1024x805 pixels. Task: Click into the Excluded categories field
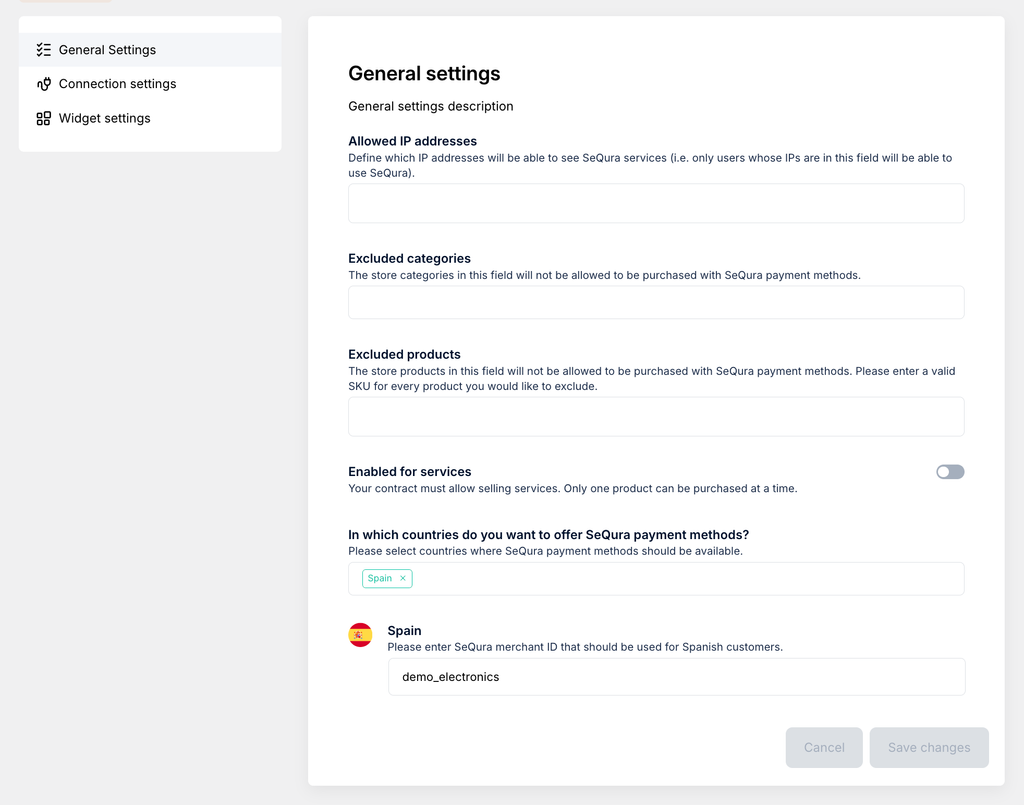click(x=656, y=302)
